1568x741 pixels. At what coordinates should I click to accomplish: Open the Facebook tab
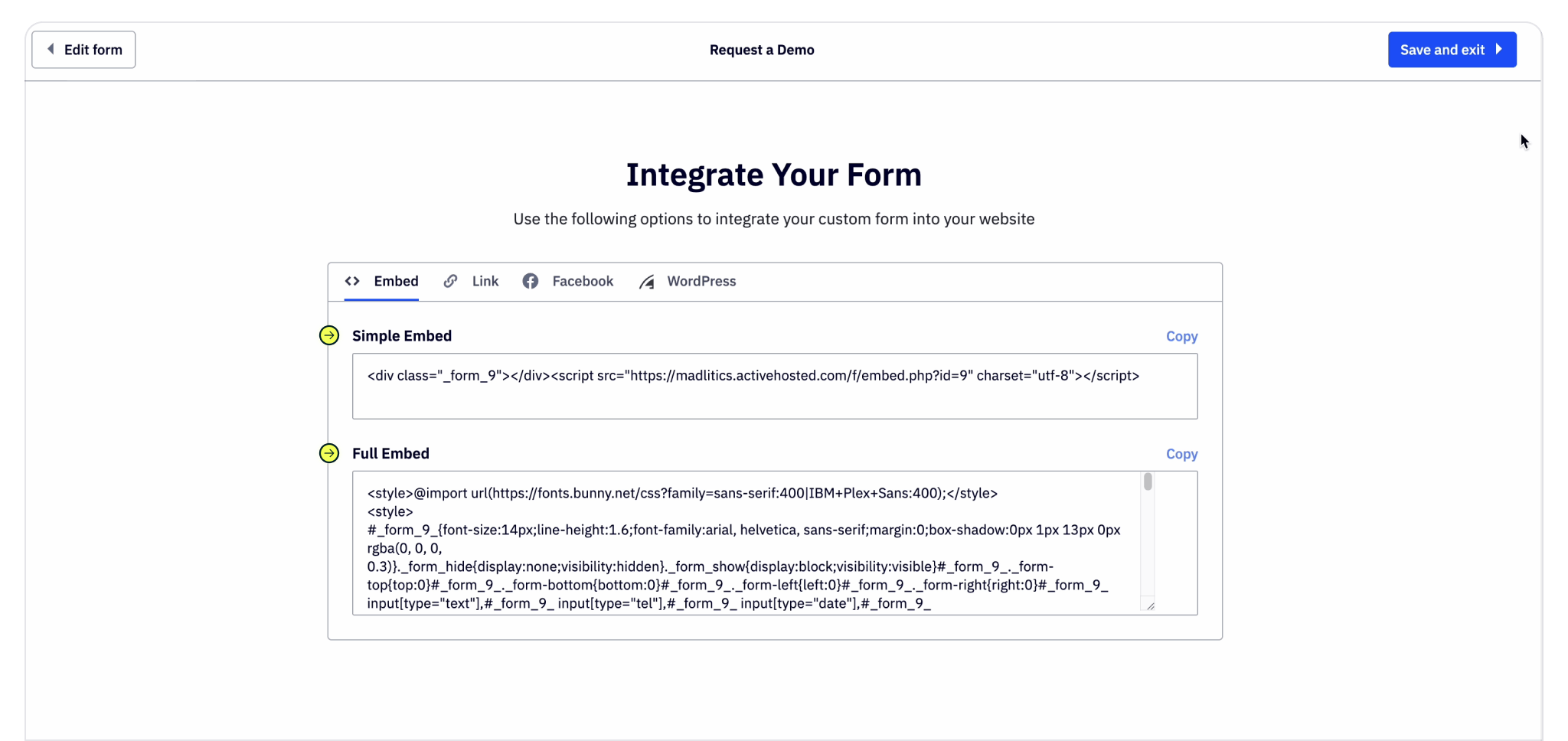(568, 281)
